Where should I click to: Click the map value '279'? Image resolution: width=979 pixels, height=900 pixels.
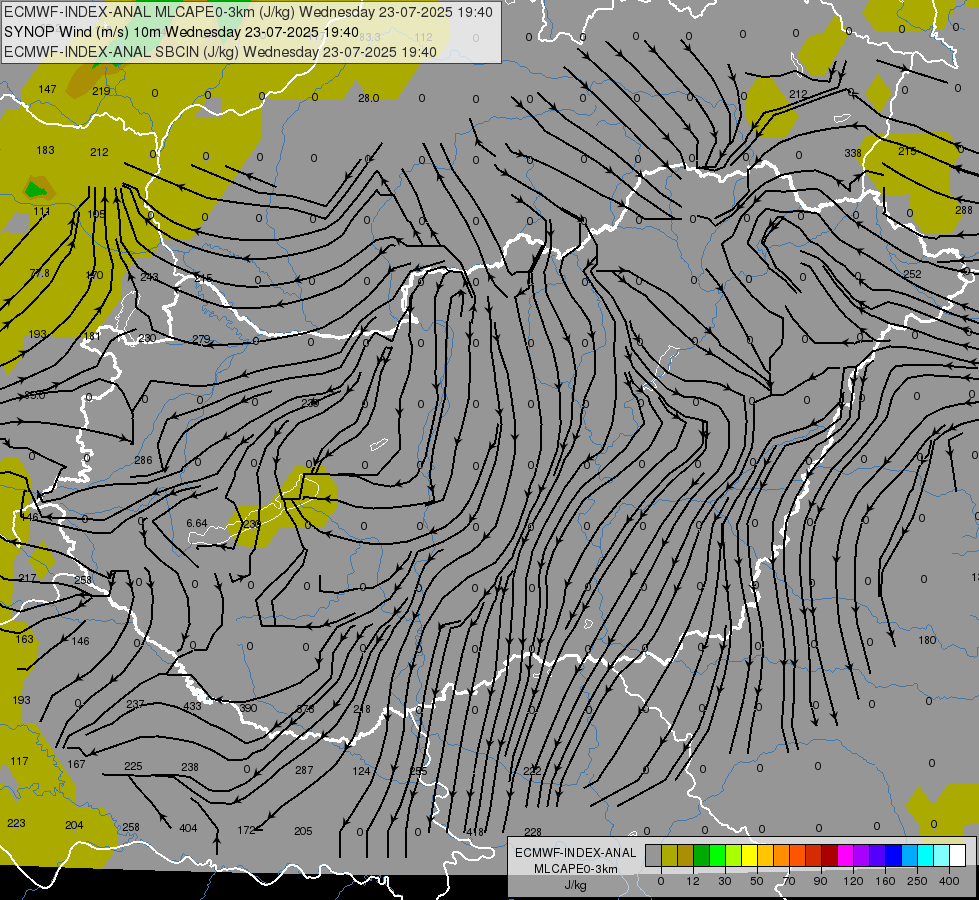point(201,339)
